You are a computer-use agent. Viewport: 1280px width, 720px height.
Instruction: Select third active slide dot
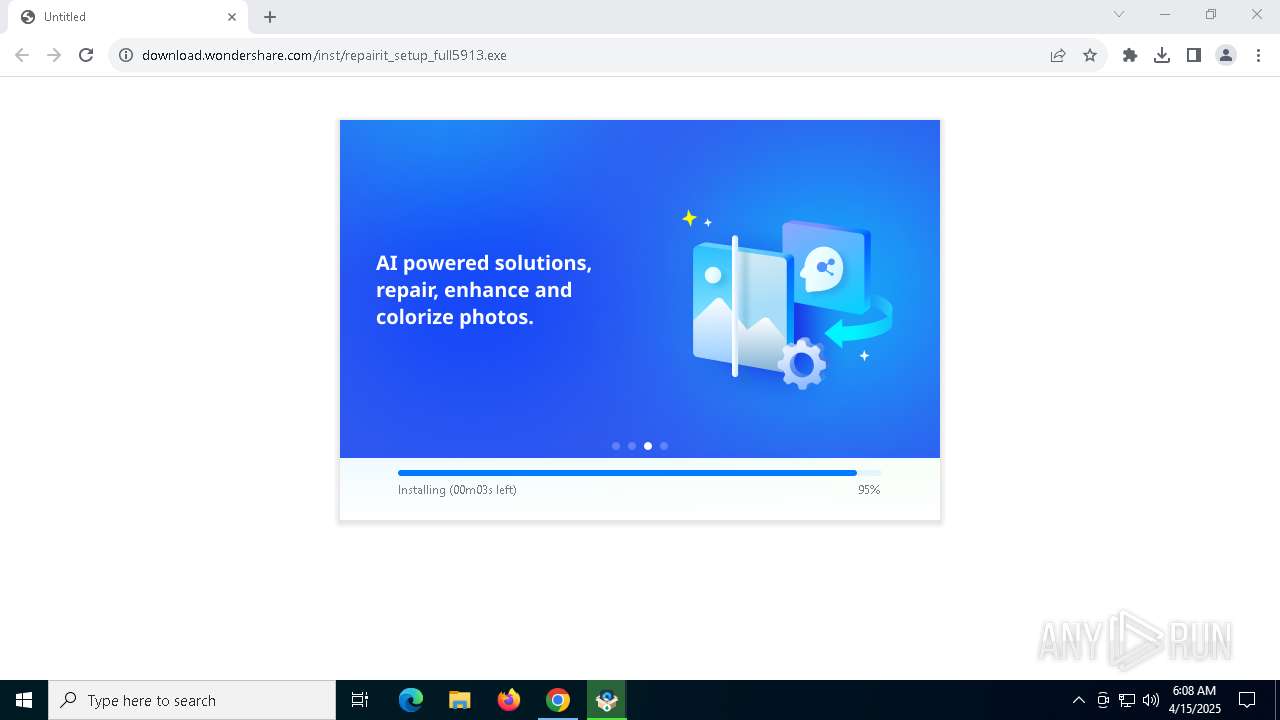(x=648, y=446)
